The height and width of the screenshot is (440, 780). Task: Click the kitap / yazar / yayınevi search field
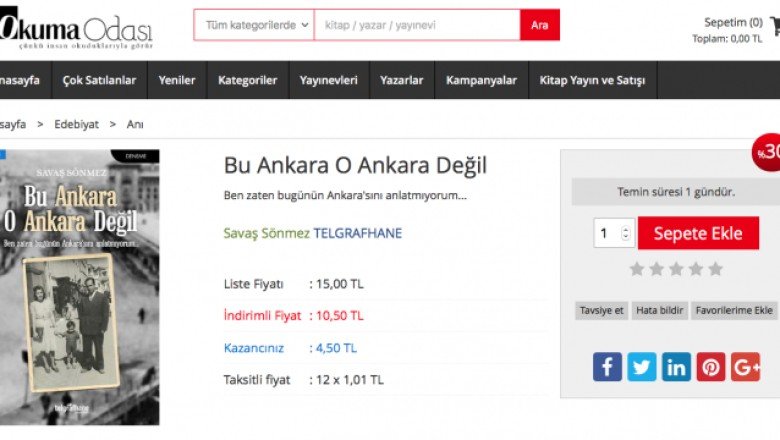(x=417, y=25)
